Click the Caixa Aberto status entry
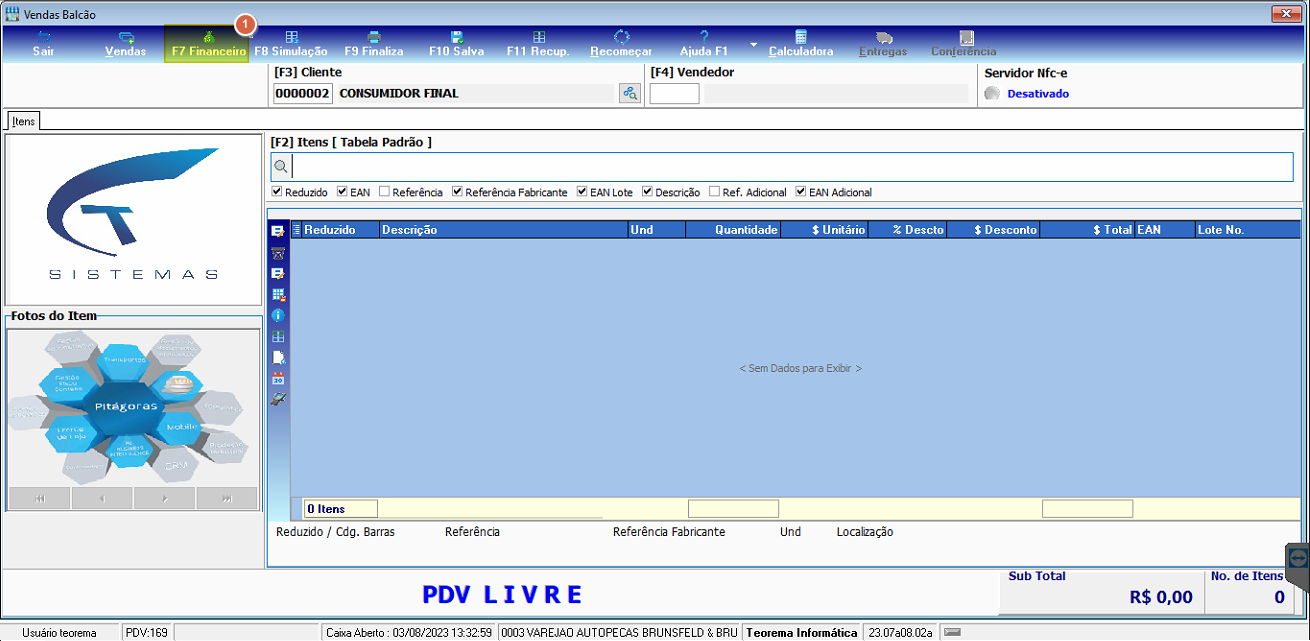The image size is (1310, 641). point(408,633)
